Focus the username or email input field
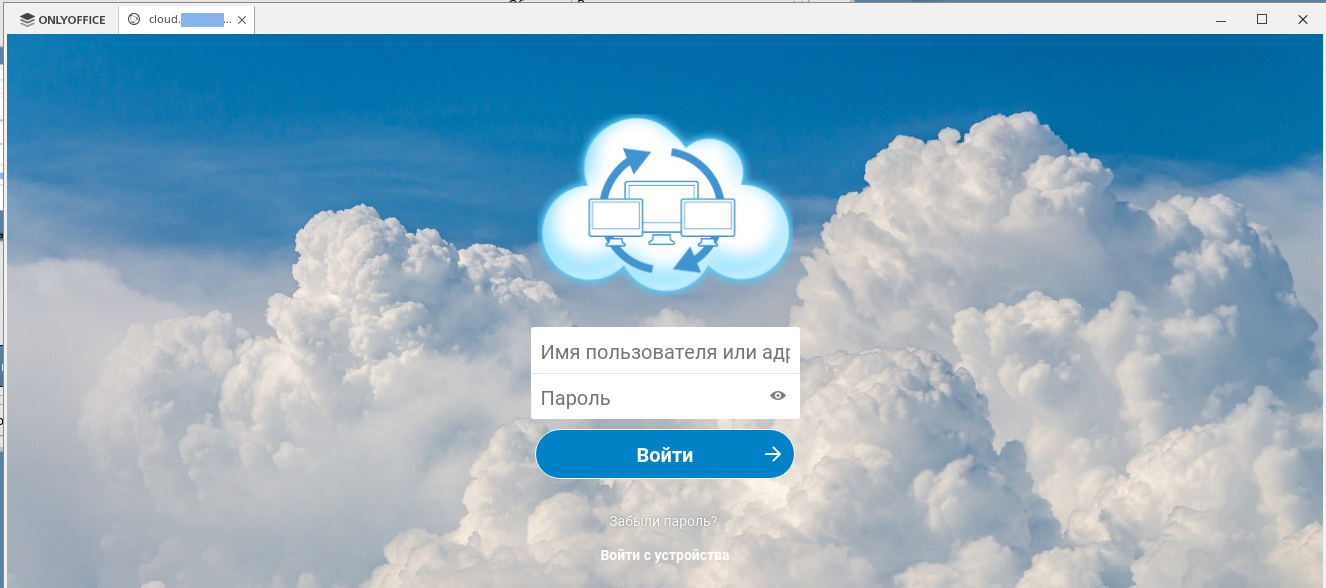The height and width of the screenshot is (588, 1326). (x=665, y=352)
